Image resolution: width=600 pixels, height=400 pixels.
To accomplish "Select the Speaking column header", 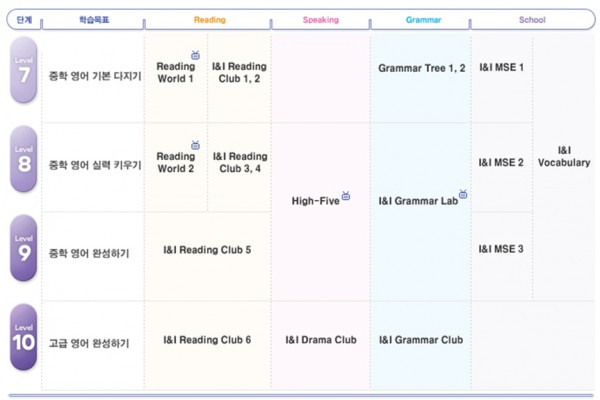I will (x=321, y=20).
